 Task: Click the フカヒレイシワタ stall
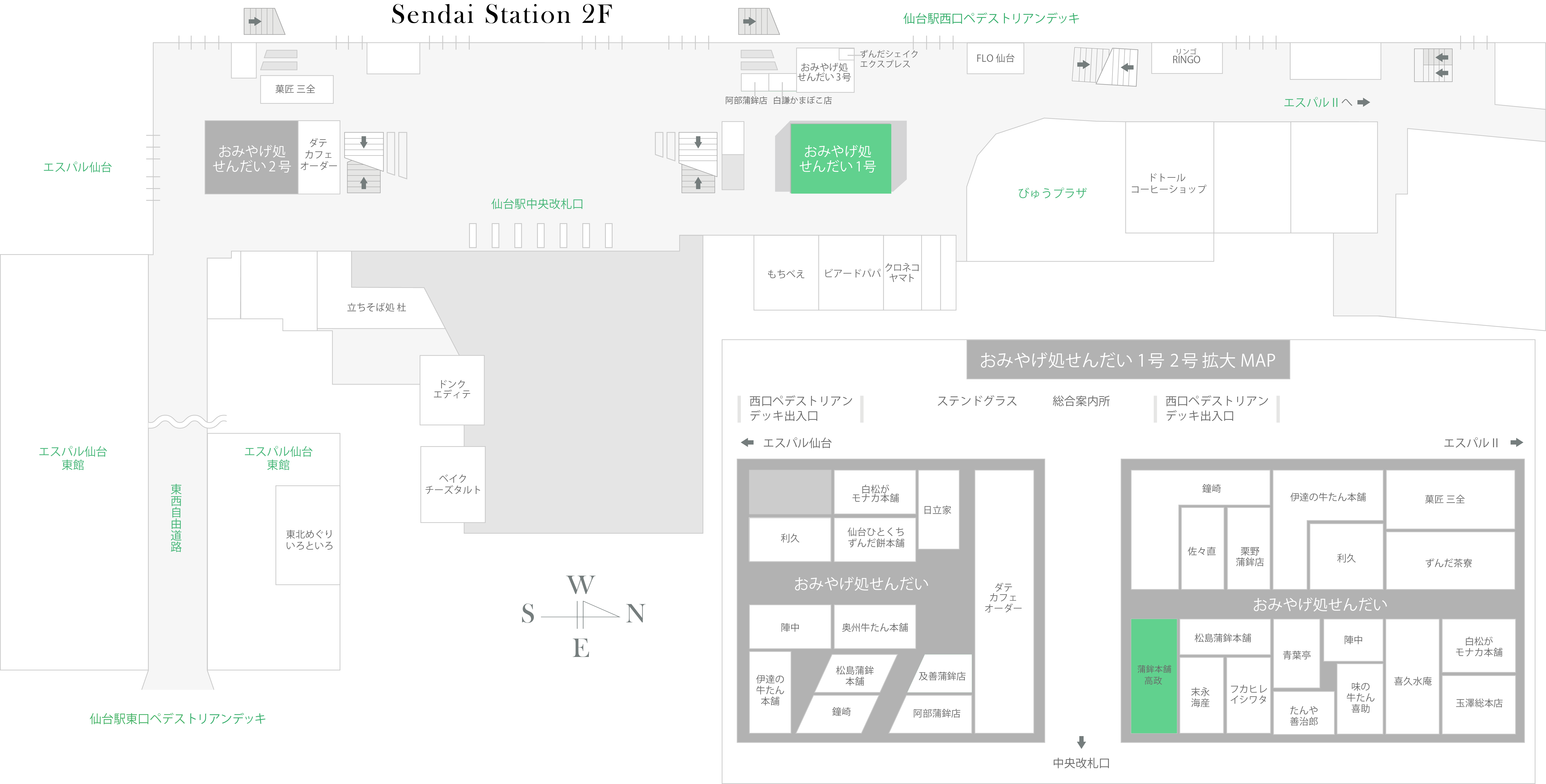[x=1248, y=696]
